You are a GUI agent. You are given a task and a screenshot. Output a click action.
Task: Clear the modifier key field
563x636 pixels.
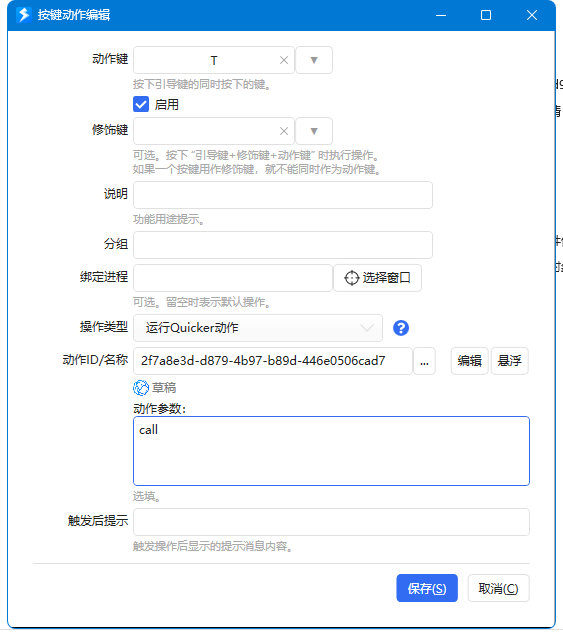tap(284, 131)
